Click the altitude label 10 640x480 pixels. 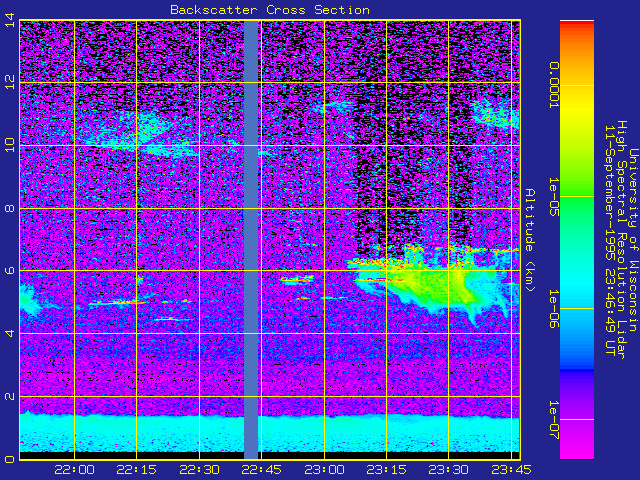(x=10, y=145)
